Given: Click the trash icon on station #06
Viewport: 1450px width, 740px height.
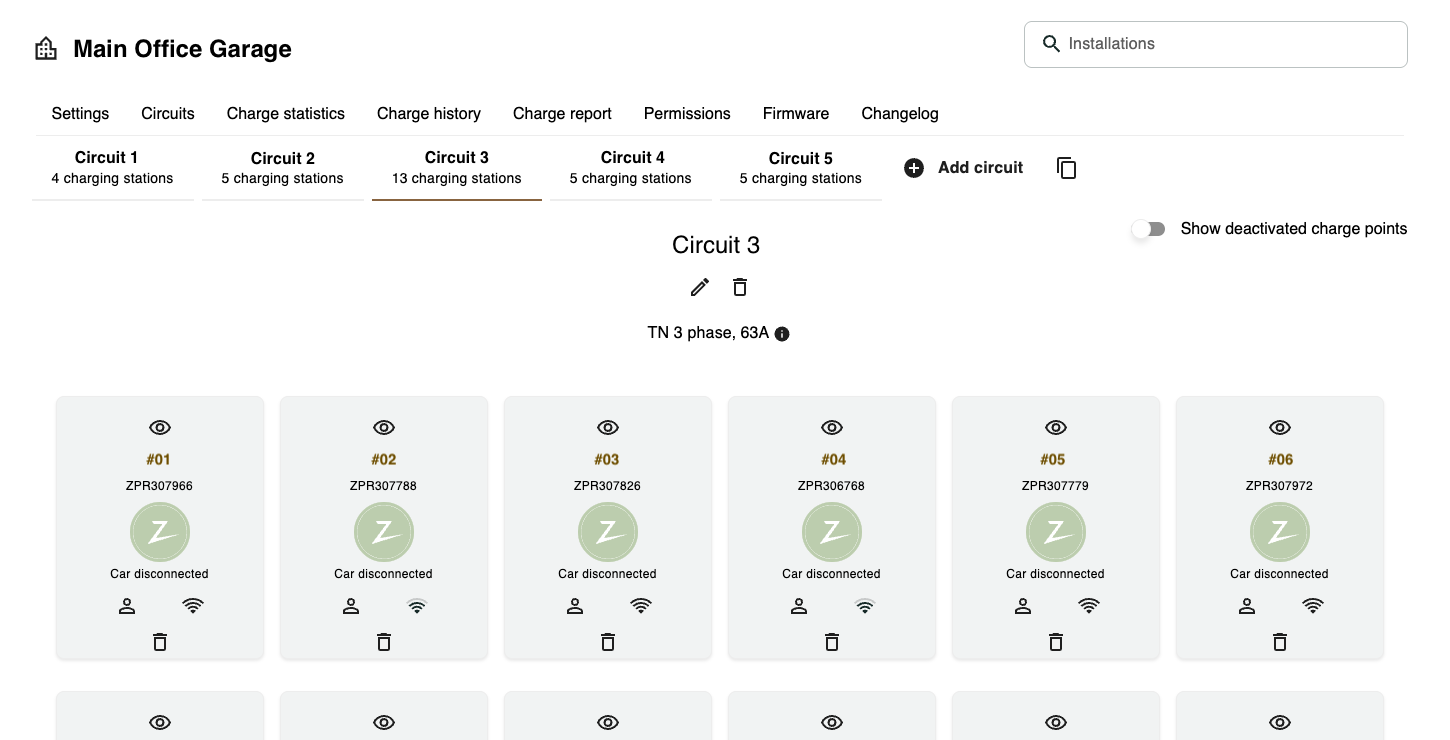Looking at the screenshot, I should coord(1280,642).
